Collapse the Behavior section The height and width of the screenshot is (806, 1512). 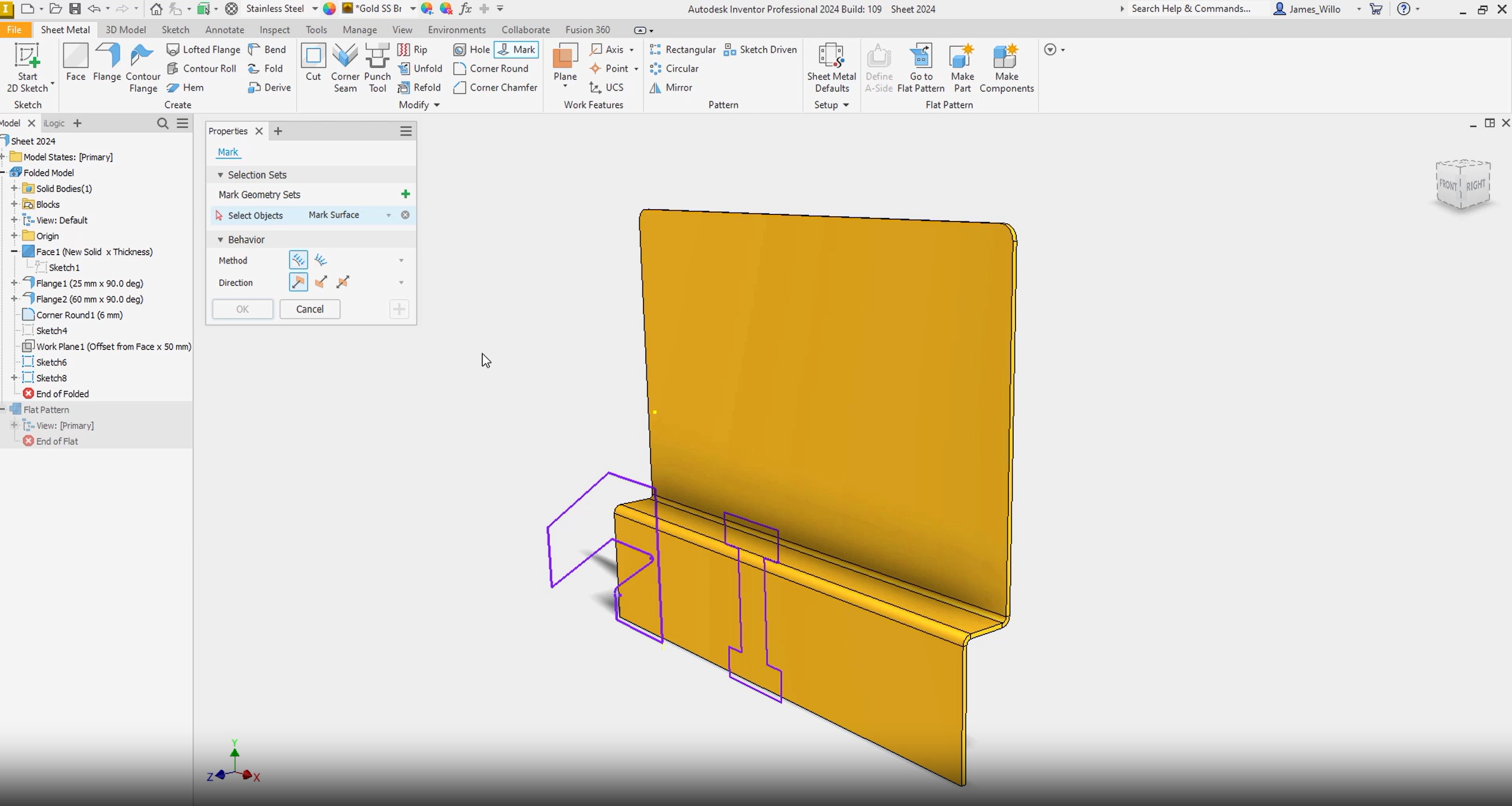(x=220, y=240)
